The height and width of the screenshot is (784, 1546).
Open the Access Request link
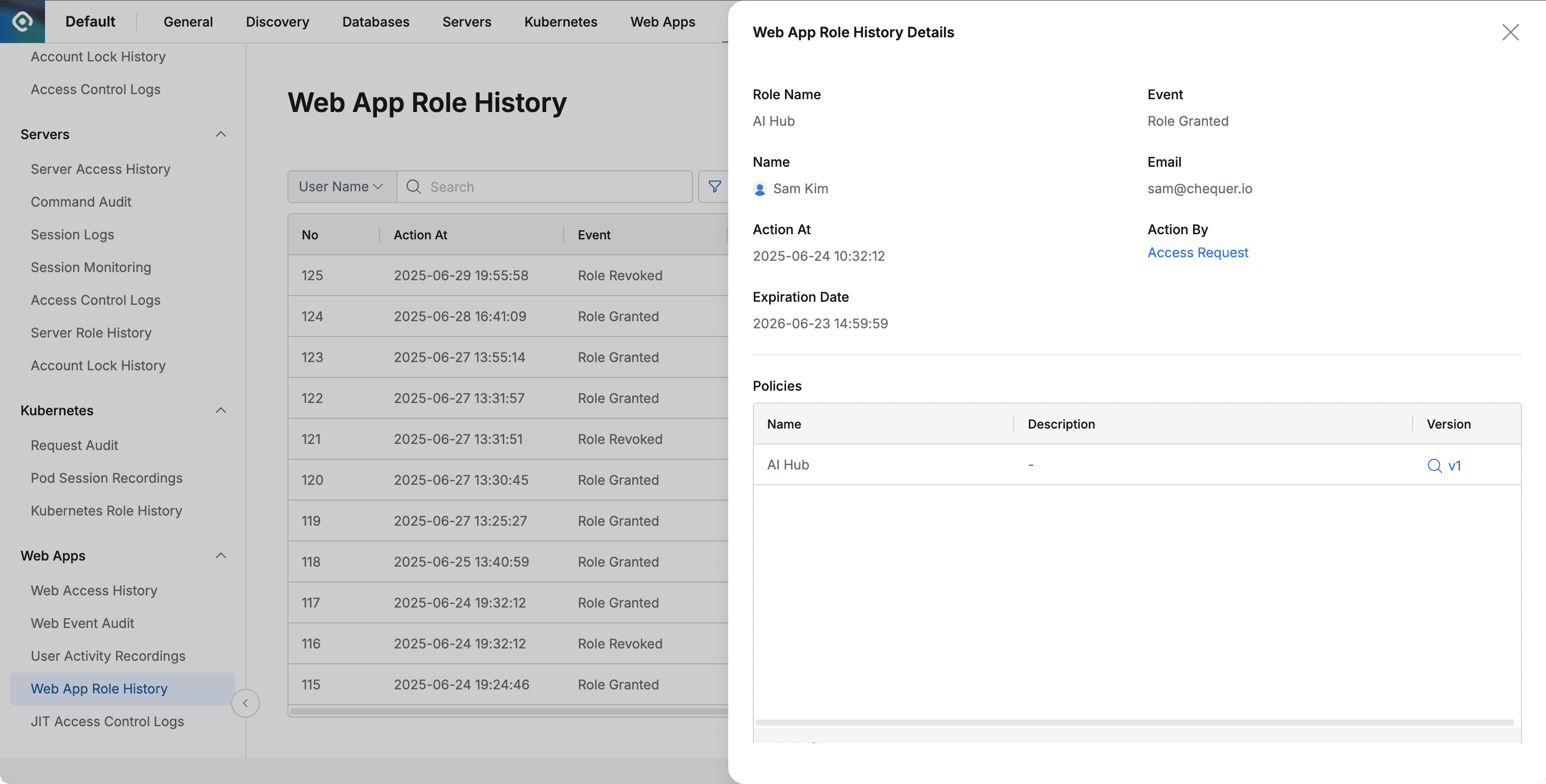[x=1197, y=252]
